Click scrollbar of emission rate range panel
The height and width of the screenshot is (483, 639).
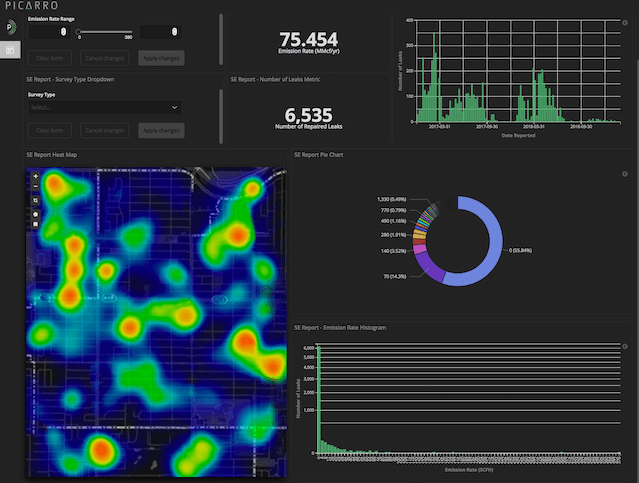221,39
